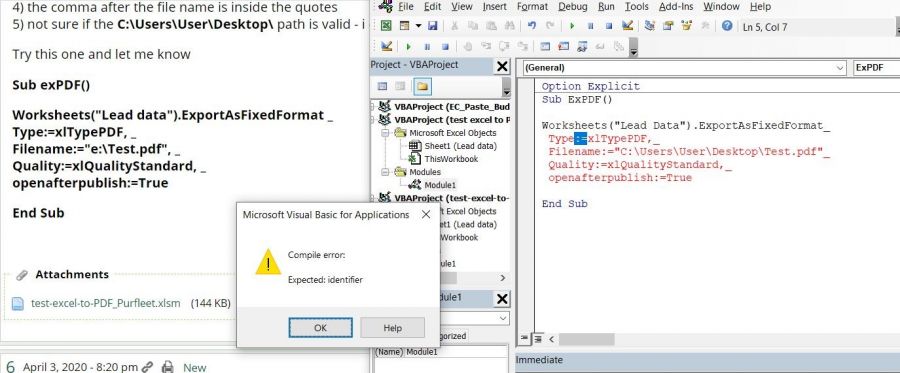The image size is (900, 373).
Task: Switch to Procedure View at code window bottom
Action: coord(525,339)
